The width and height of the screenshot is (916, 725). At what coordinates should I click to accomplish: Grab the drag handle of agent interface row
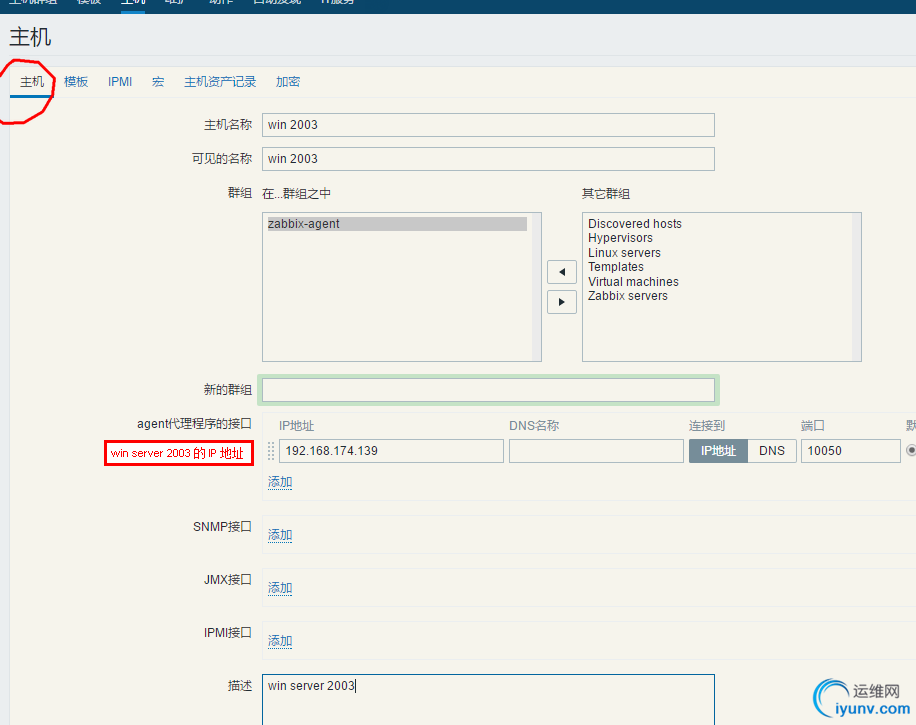(270, 451)
